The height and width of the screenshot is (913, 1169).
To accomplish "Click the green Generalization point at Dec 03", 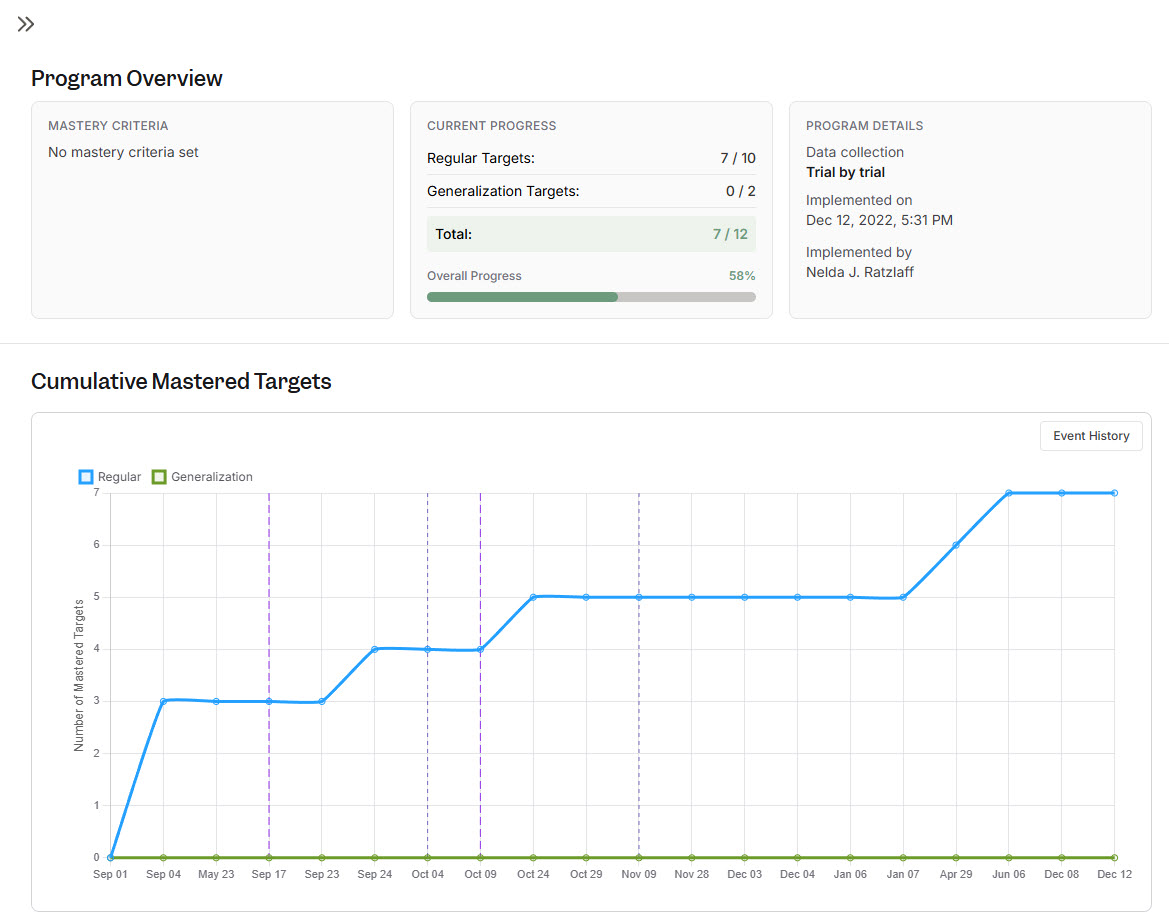I will tap(745, 858).
